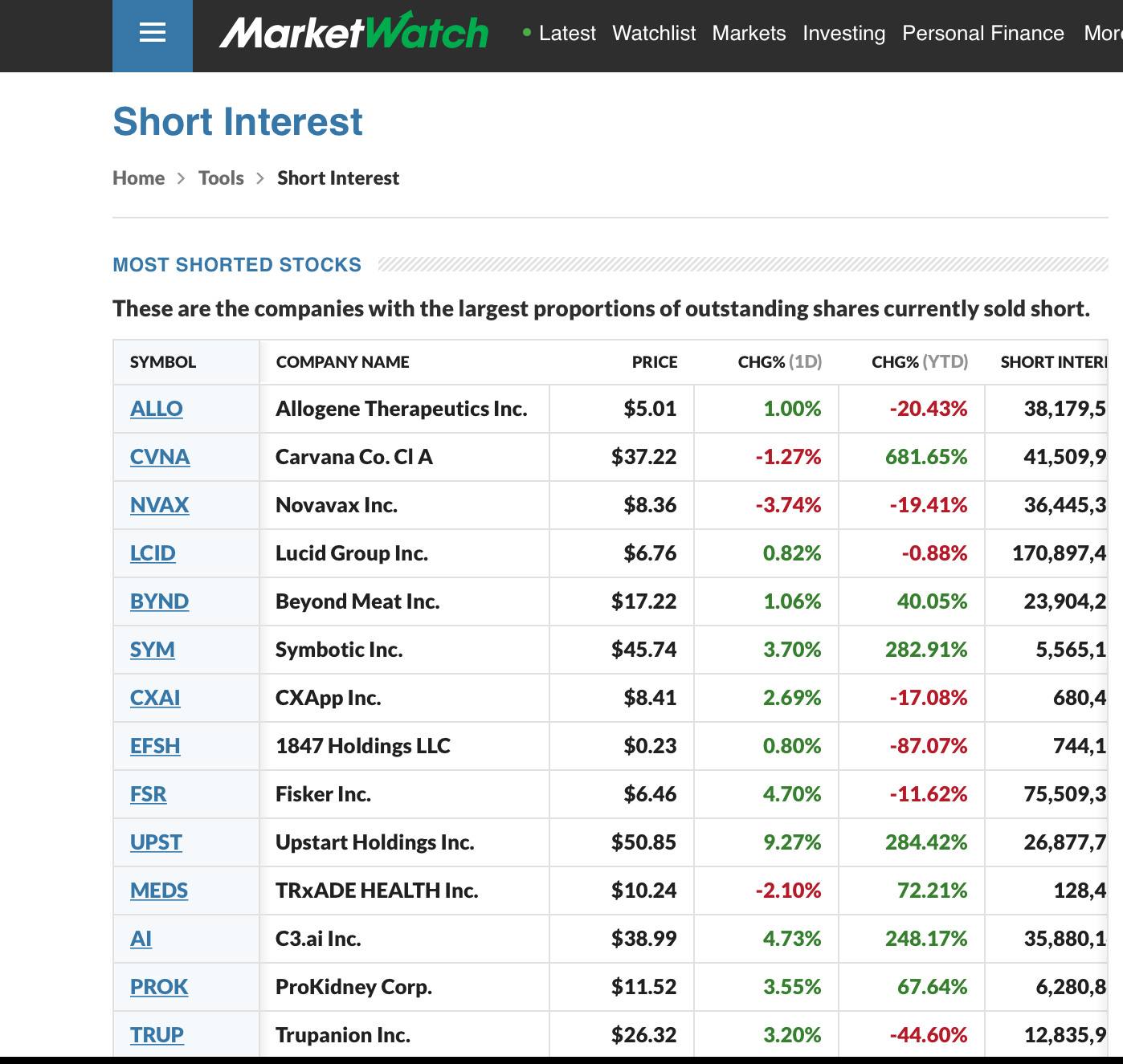
Task: Open the Latest section
Action: pyautogui.click(x=567, y=33)
